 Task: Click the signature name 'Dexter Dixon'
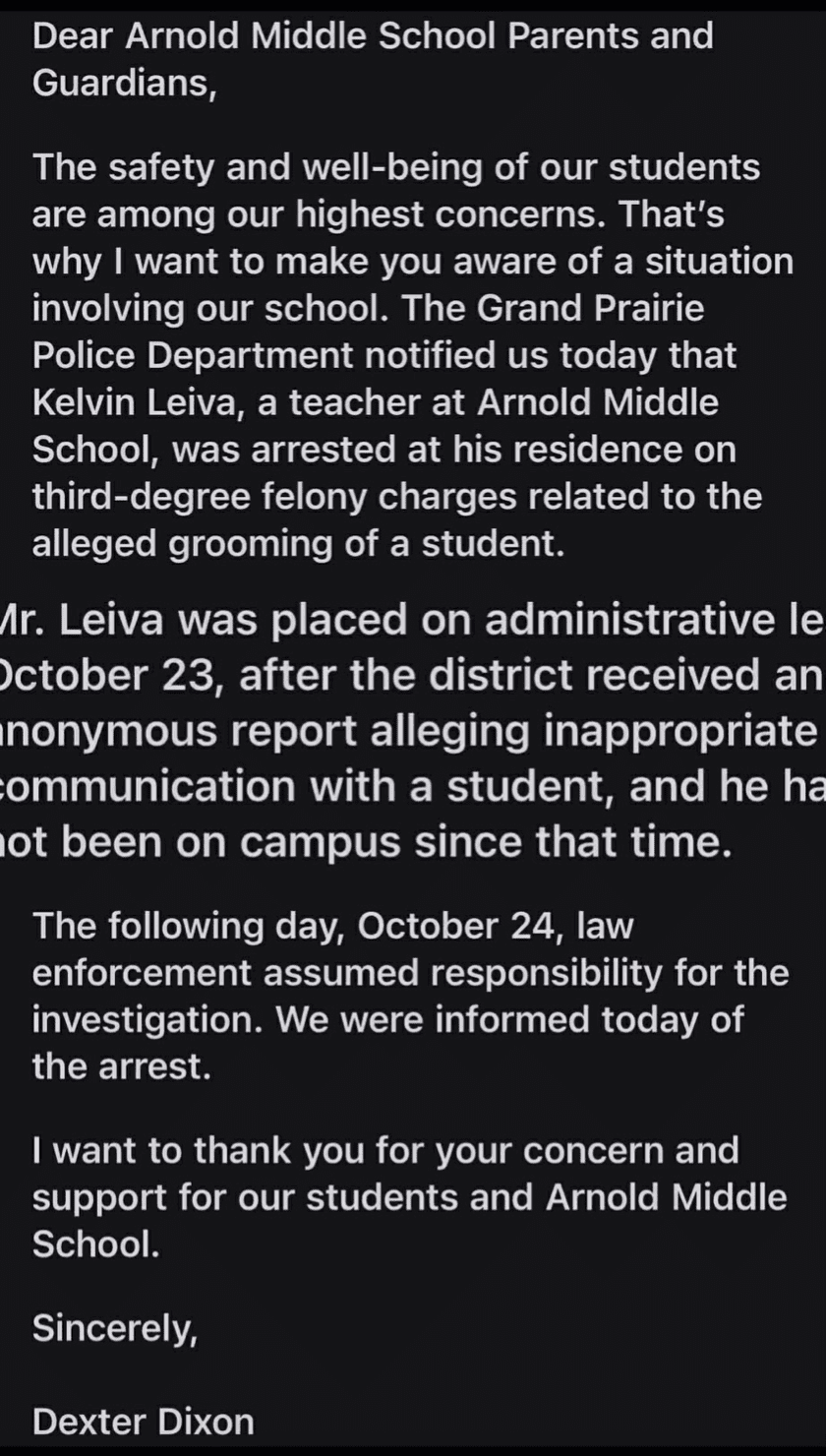(x=143, y=1422)
